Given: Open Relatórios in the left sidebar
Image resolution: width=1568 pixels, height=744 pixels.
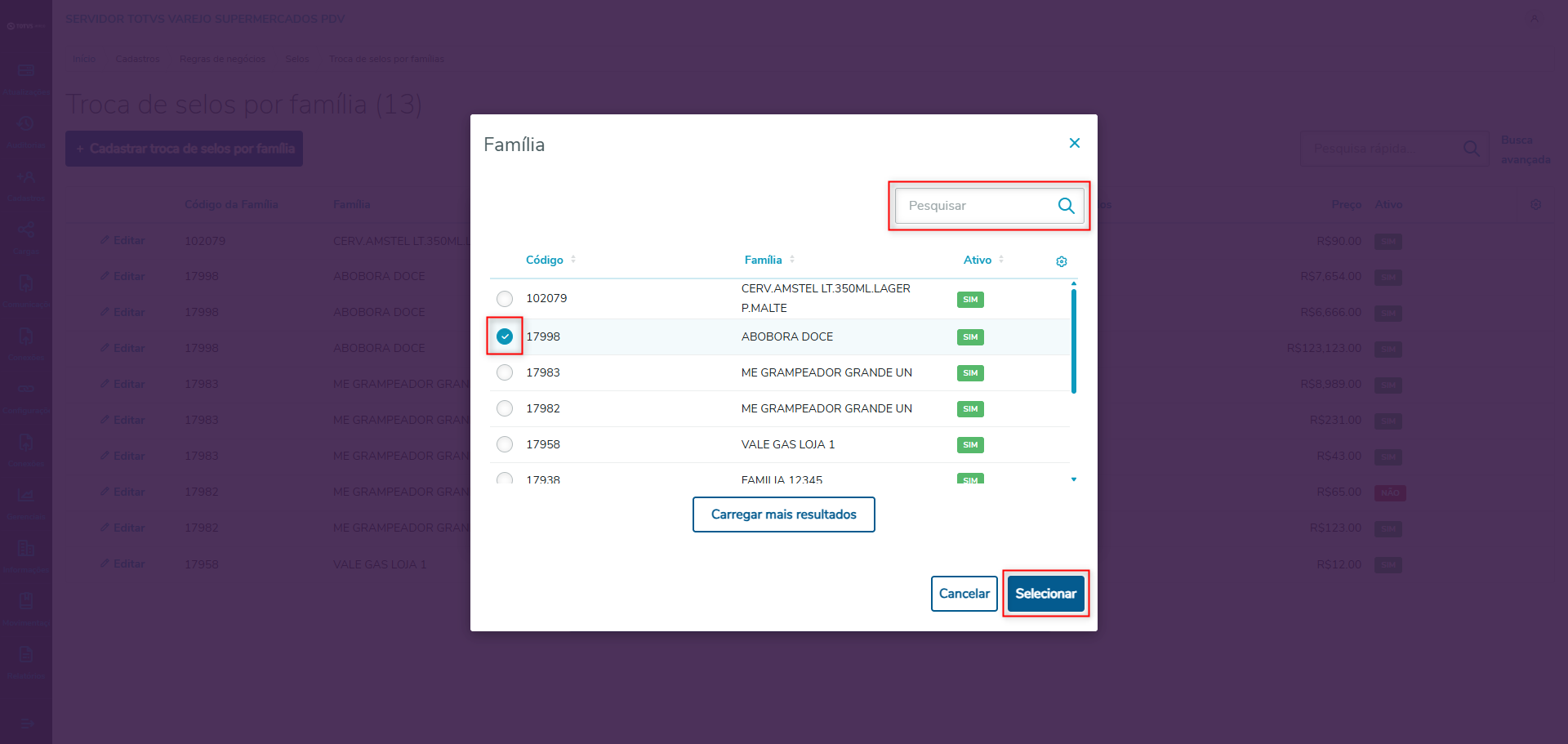Looking at the screenshot, I should pyautogui.click(x=26, y=663).
